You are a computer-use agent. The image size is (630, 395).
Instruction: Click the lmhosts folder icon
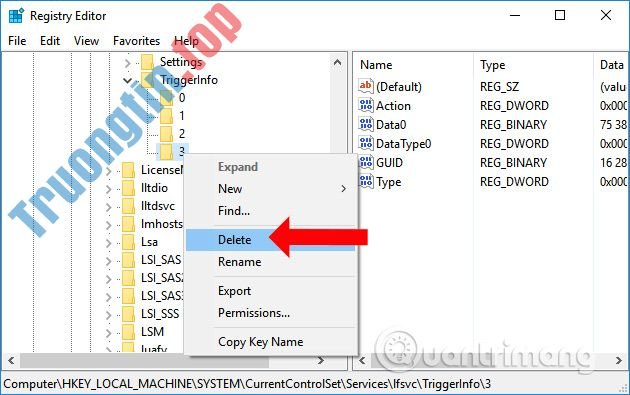128,224
